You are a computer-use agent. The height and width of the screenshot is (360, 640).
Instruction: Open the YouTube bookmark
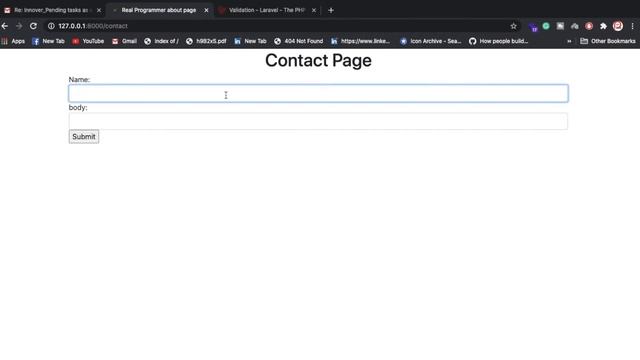(88, 41)
